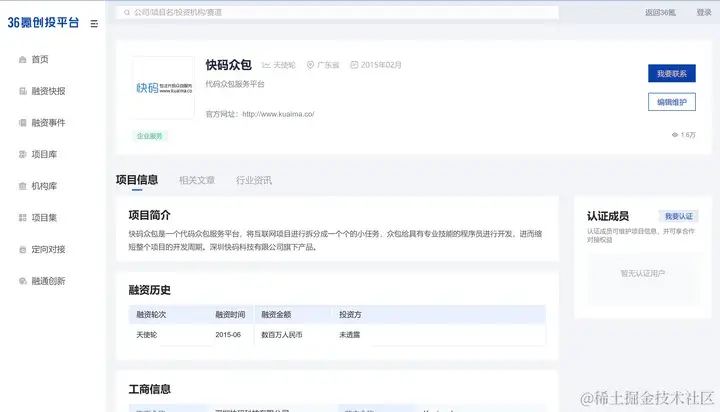Click the 广东省 location pin icon
Screen dimensions: 720x412
coord(310,65)
